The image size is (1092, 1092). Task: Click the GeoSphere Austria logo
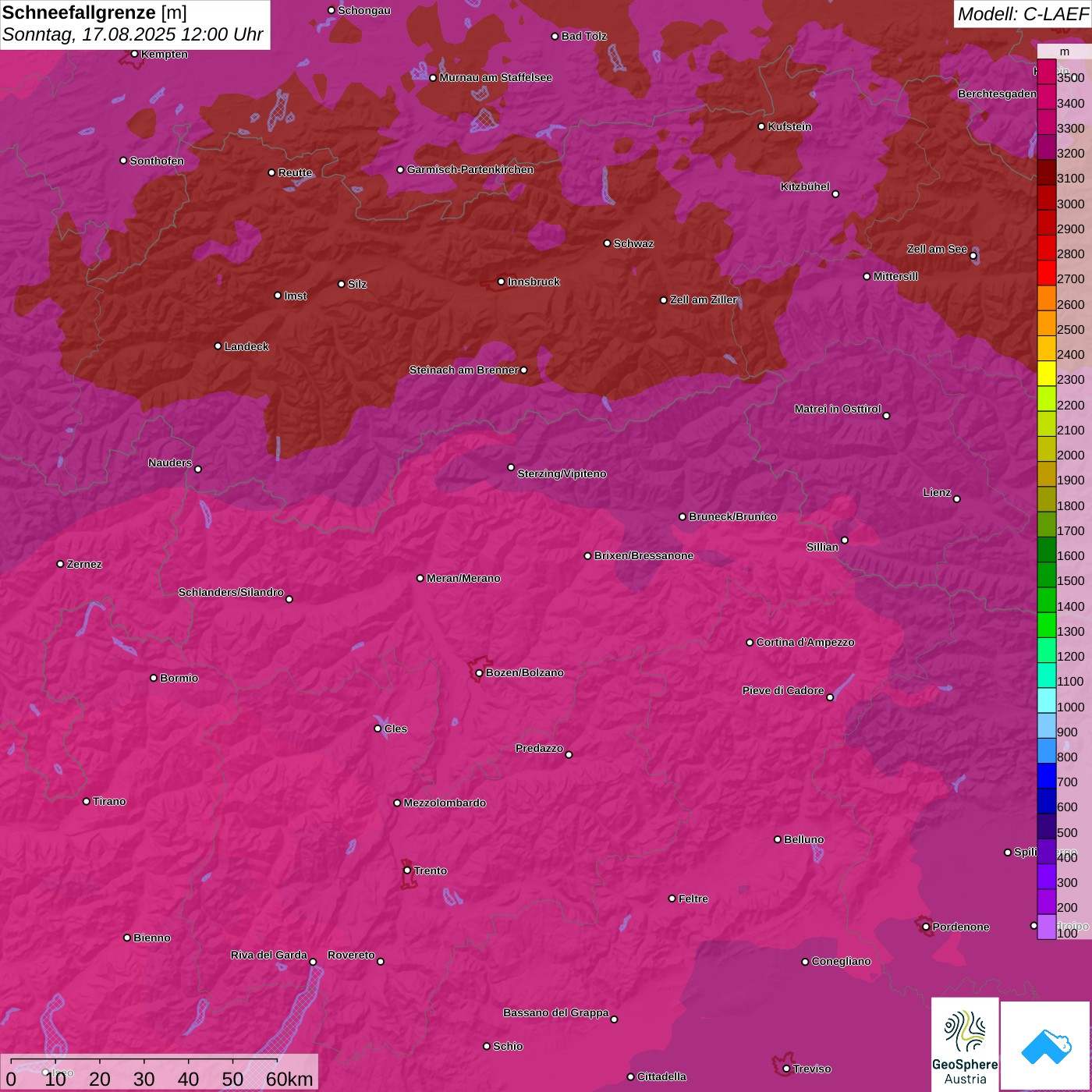click(965, 1044)
